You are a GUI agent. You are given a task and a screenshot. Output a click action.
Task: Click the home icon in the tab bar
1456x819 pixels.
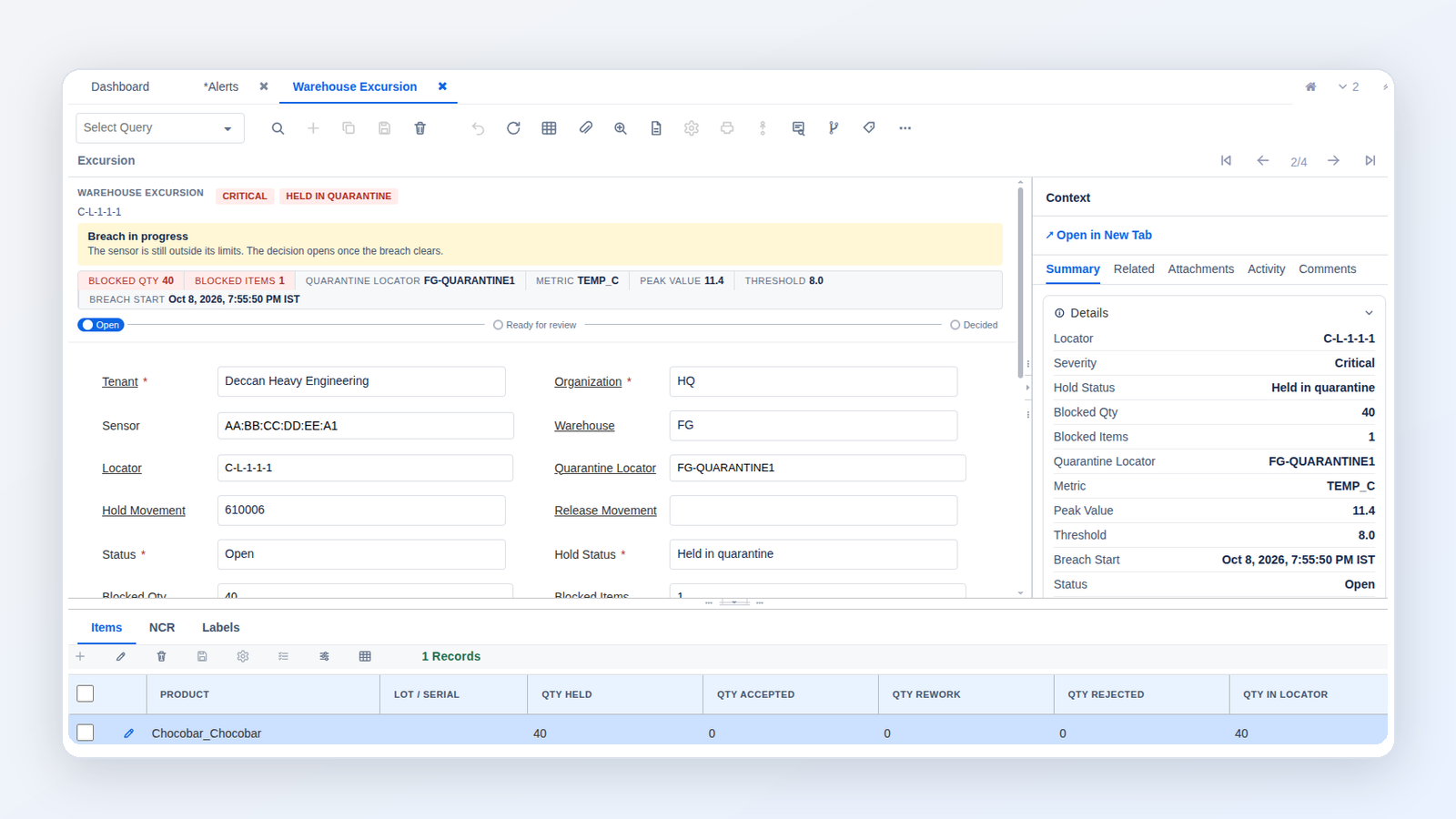pos(1311,86)
